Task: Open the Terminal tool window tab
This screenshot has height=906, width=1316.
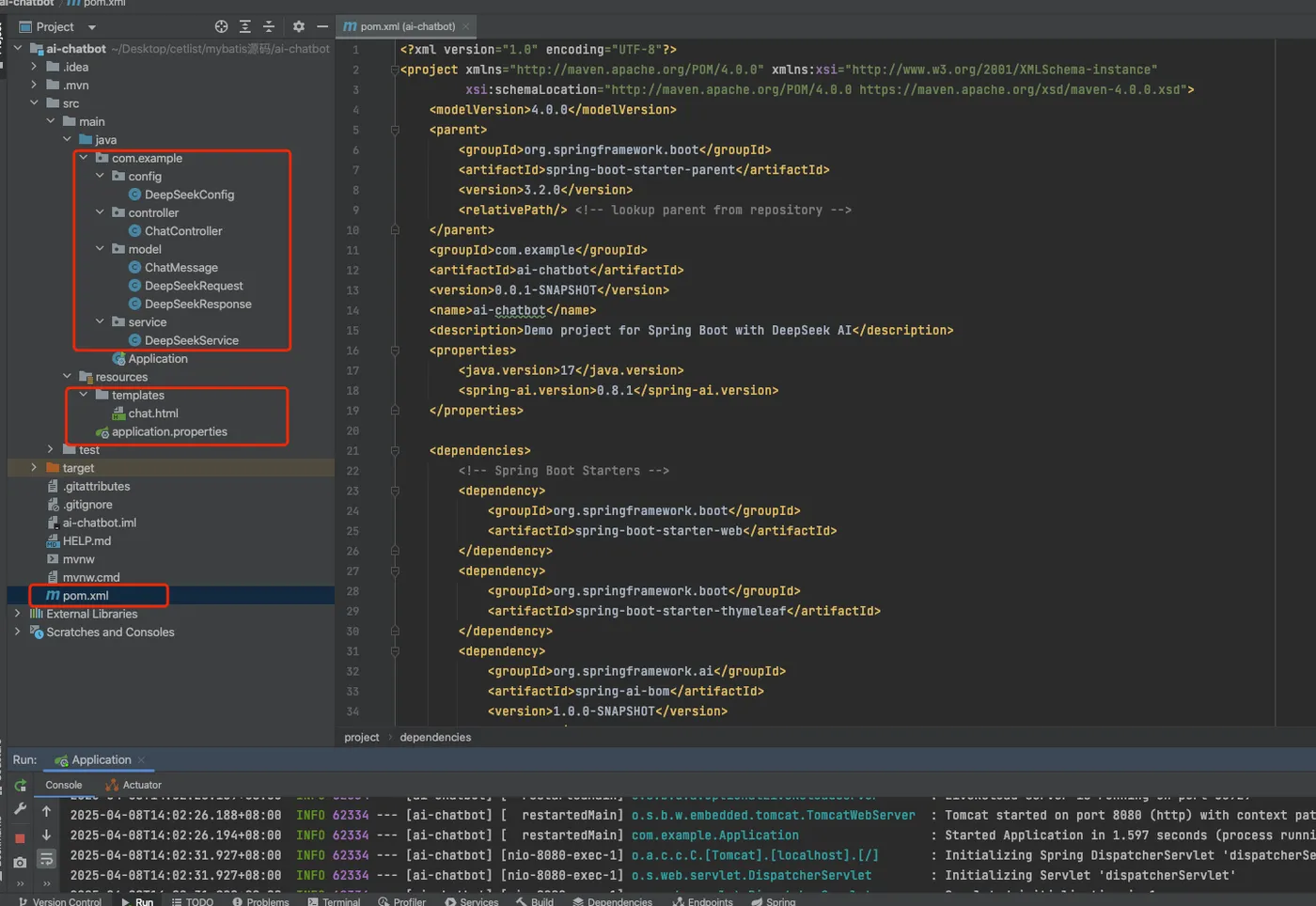Action: tap(335, 901)
